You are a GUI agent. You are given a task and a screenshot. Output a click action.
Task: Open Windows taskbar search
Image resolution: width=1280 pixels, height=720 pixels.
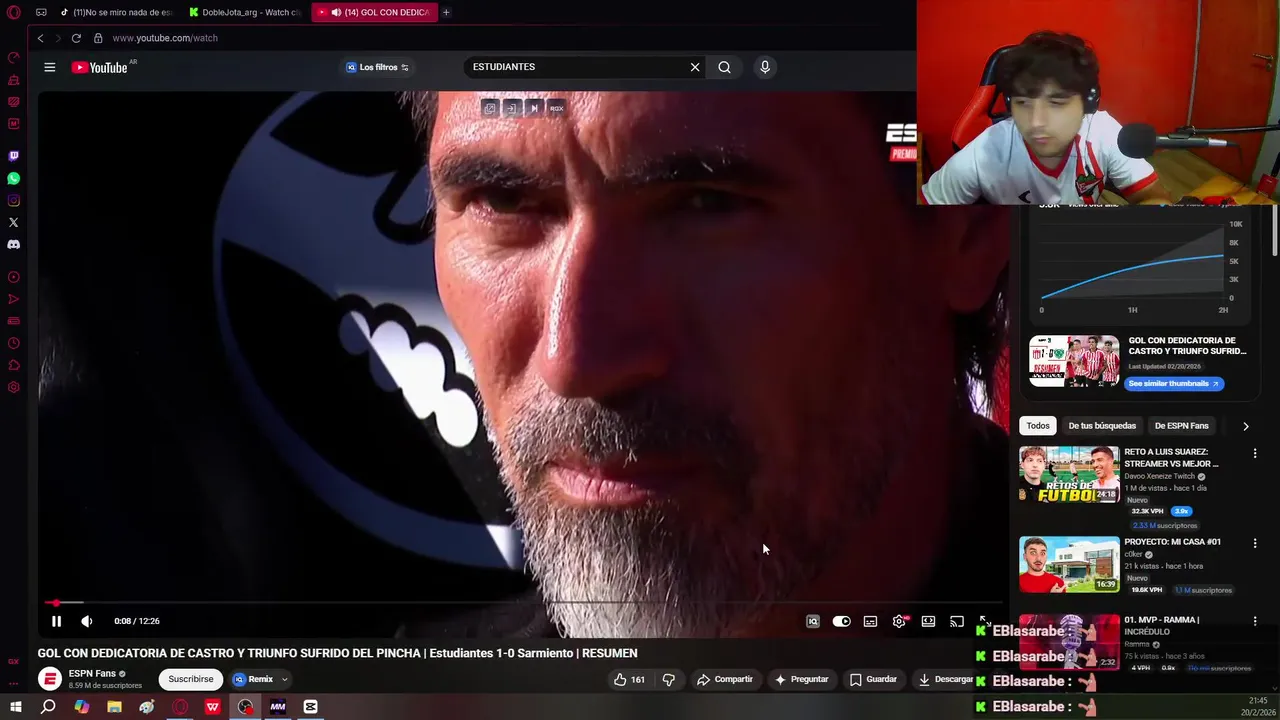pos(48,707)
